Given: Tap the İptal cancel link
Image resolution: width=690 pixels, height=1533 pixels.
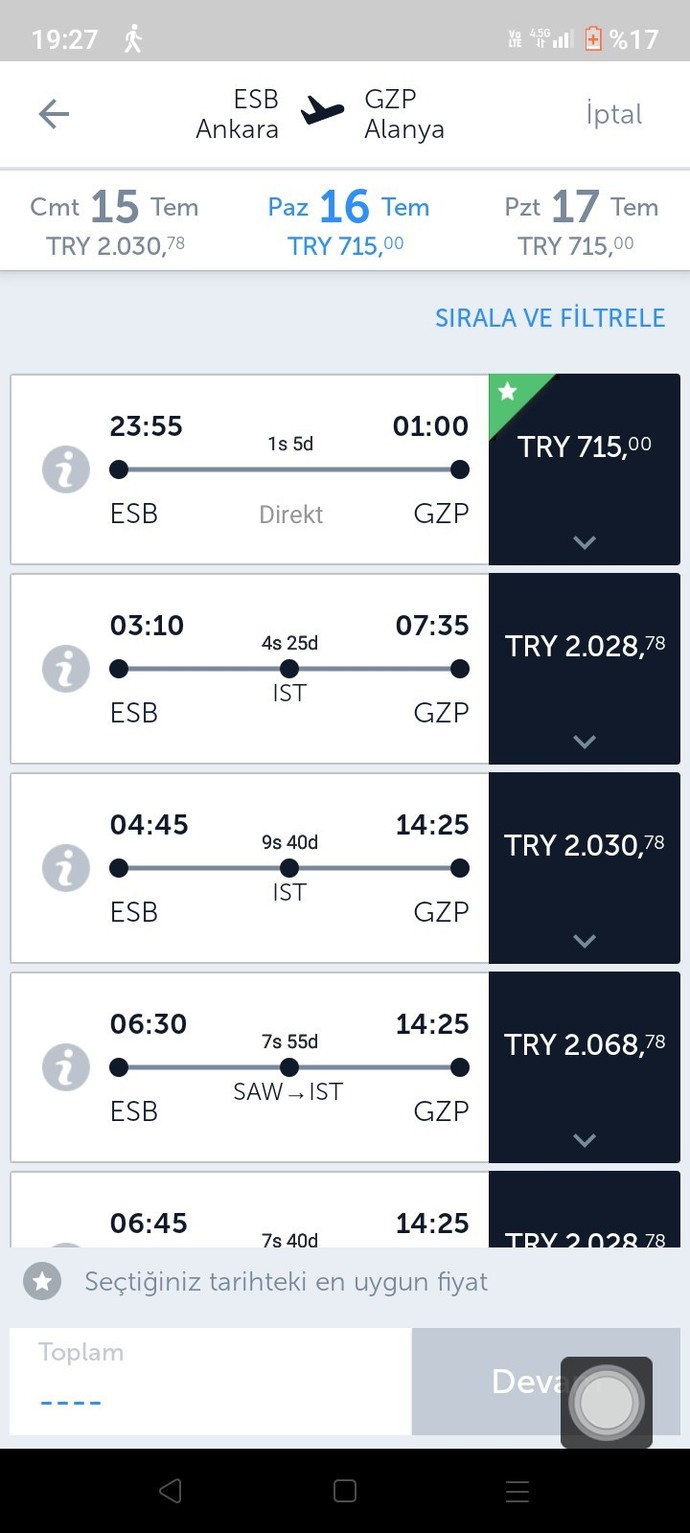Looking at the screenshot, I should (x=614, y=114).
